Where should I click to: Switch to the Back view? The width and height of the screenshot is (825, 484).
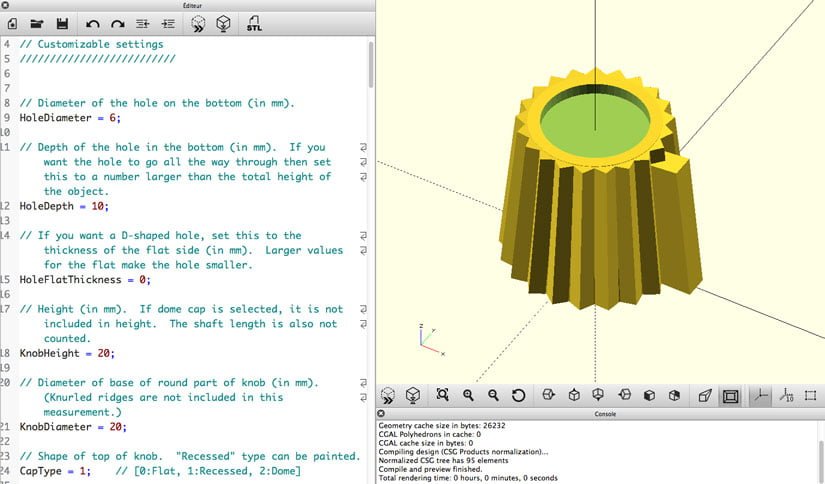coord(675,395)
